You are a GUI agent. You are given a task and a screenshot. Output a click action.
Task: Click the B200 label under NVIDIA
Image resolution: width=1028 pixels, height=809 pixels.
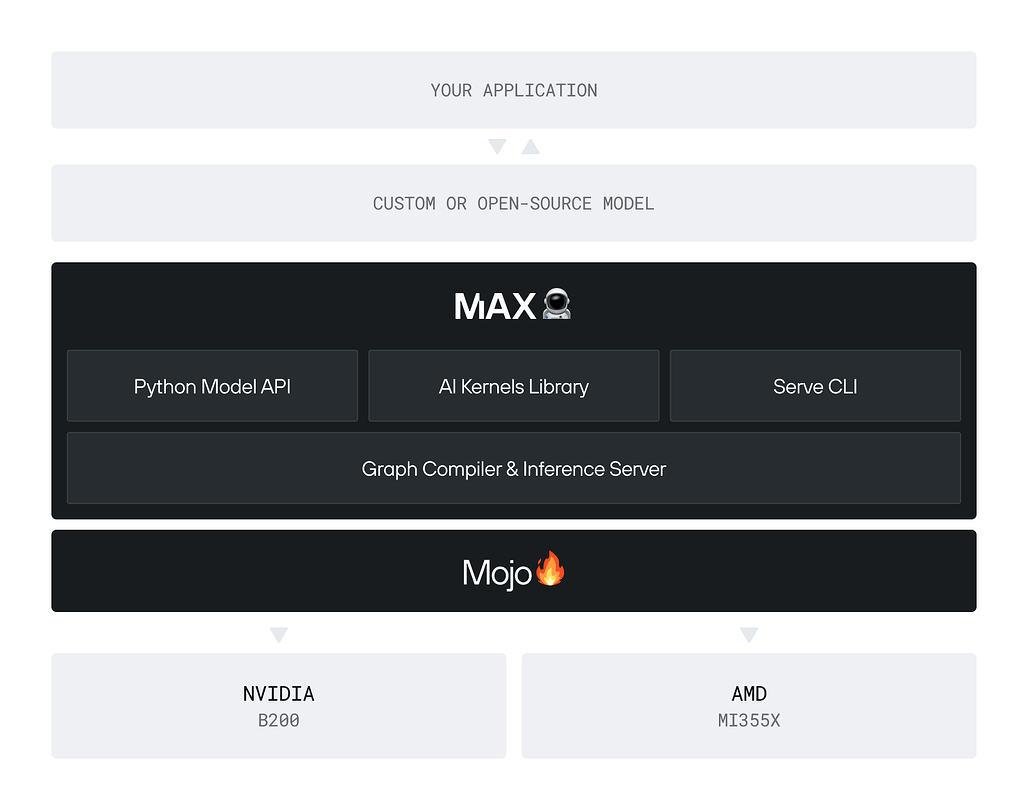coord(279,720)
